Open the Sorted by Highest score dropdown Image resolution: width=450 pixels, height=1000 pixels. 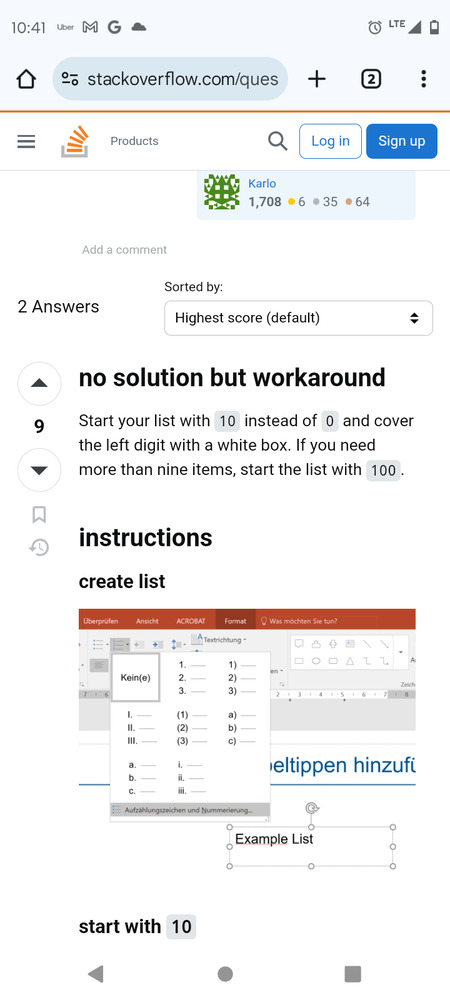(298, 318)
